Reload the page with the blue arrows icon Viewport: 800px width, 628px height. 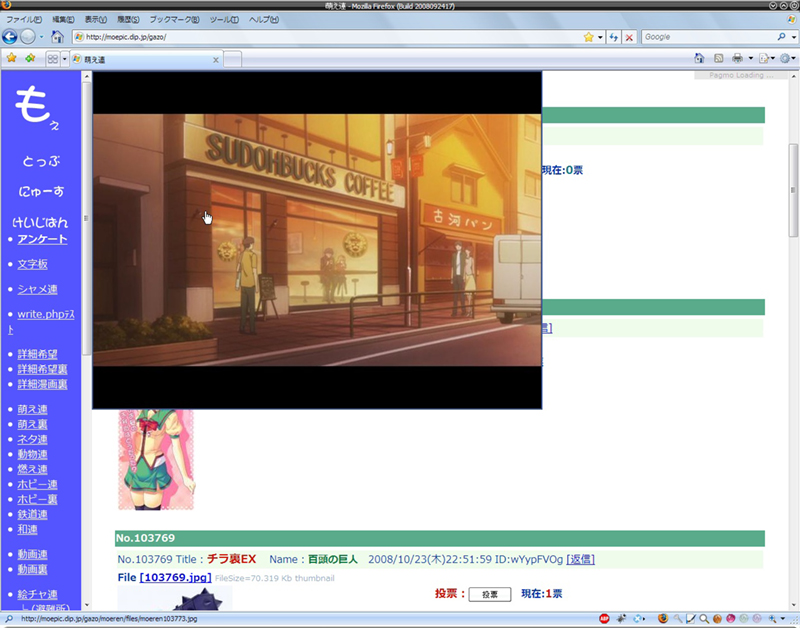[x=614, y=37]
